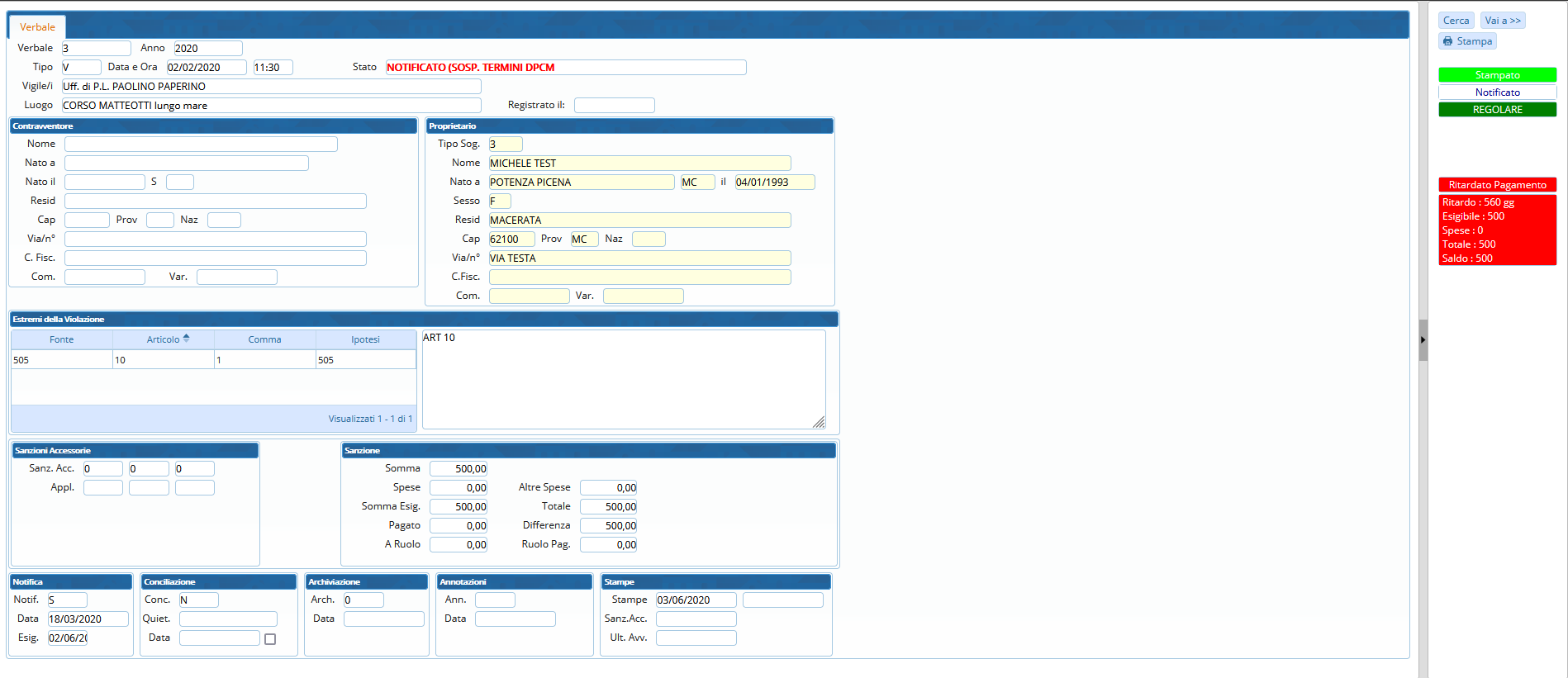Sort violations by Fonte column header
The width and height of the screenshot is (1568, 678).
pos(62,339)
